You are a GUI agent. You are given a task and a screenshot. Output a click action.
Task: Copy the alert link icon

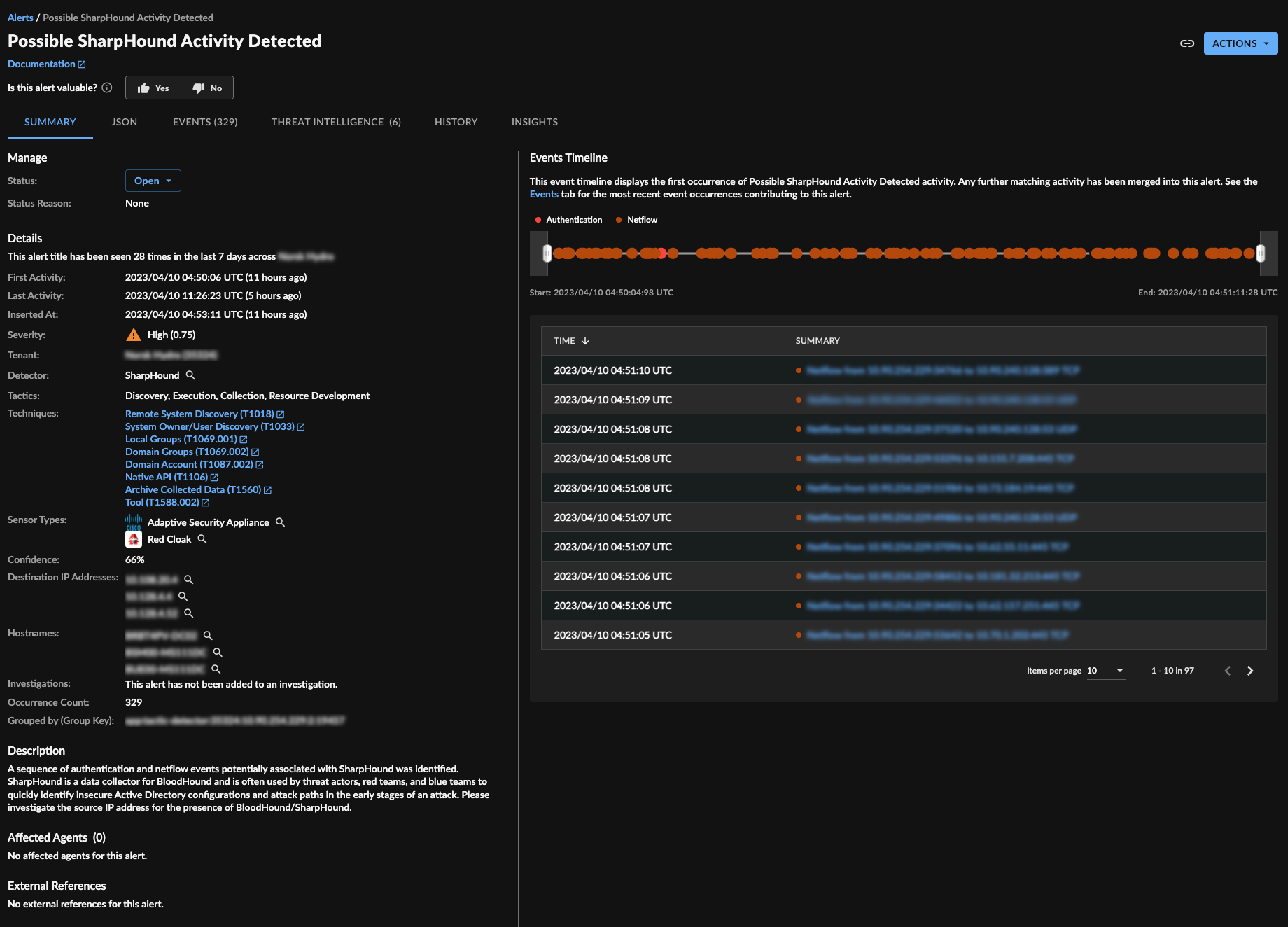click(1187, 43)
